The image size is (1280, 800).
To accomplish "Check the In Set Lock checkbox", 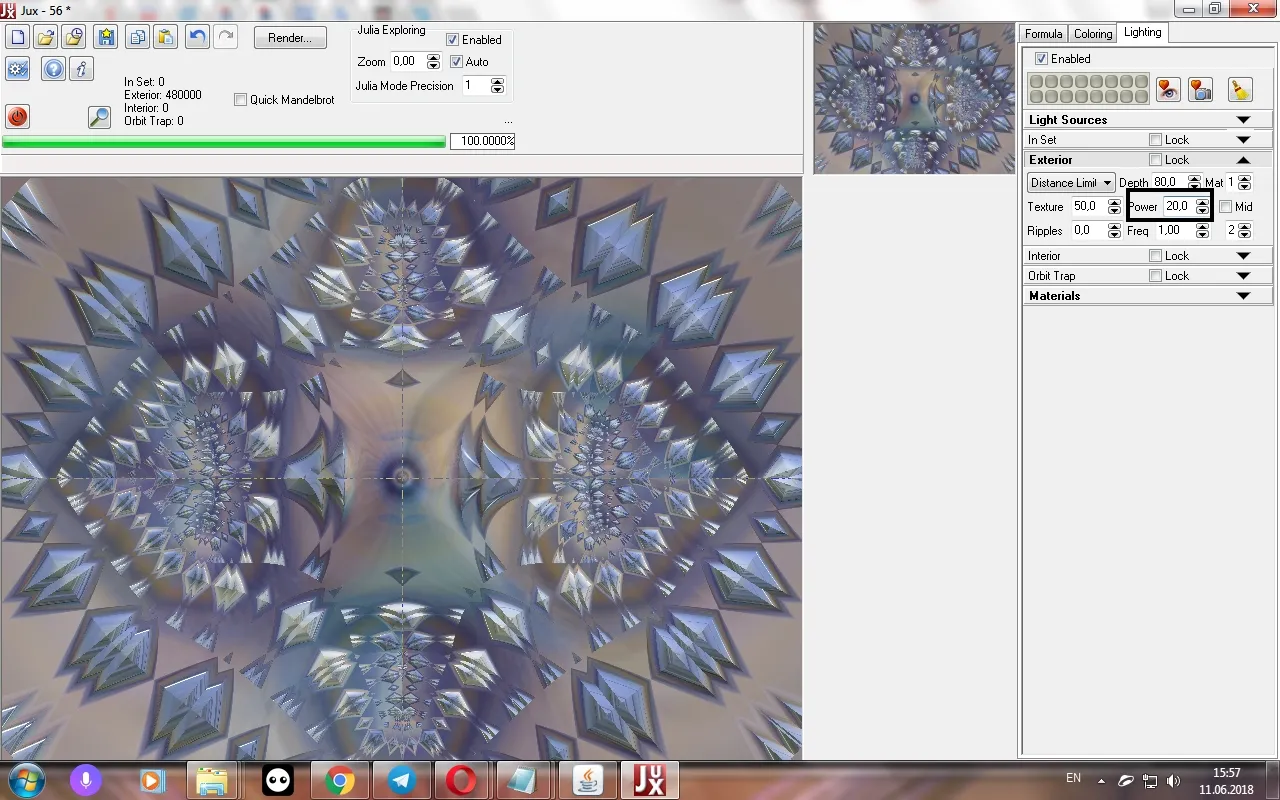I will point(1156,140).
